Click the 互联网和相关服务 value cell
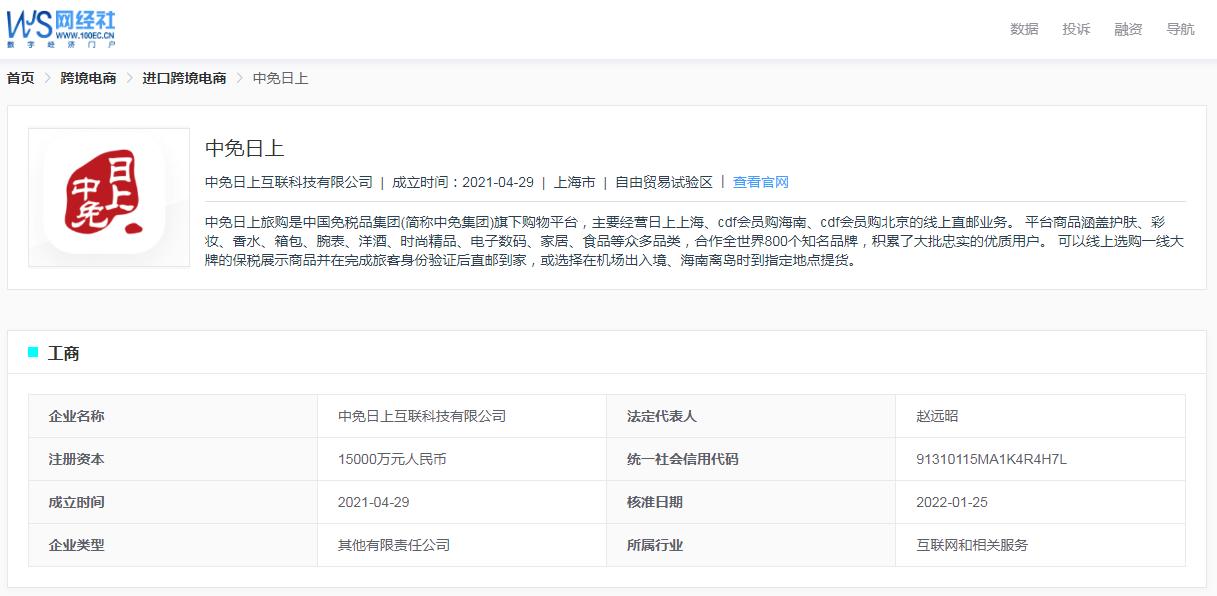The height and width of the screenshot is (596, 1217). click(1040, 545)
